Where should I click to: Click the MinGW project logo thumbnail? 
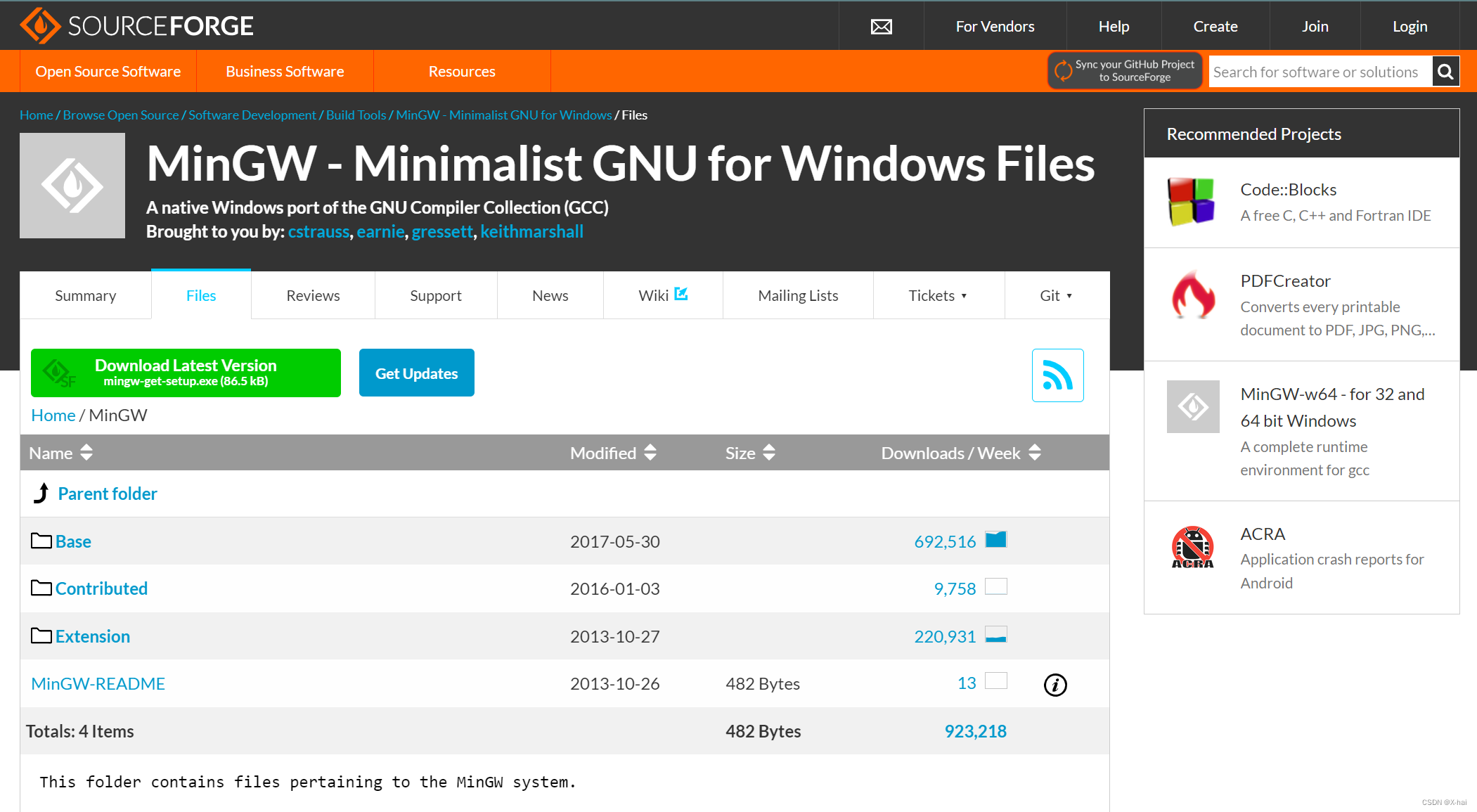pos(72,186)
